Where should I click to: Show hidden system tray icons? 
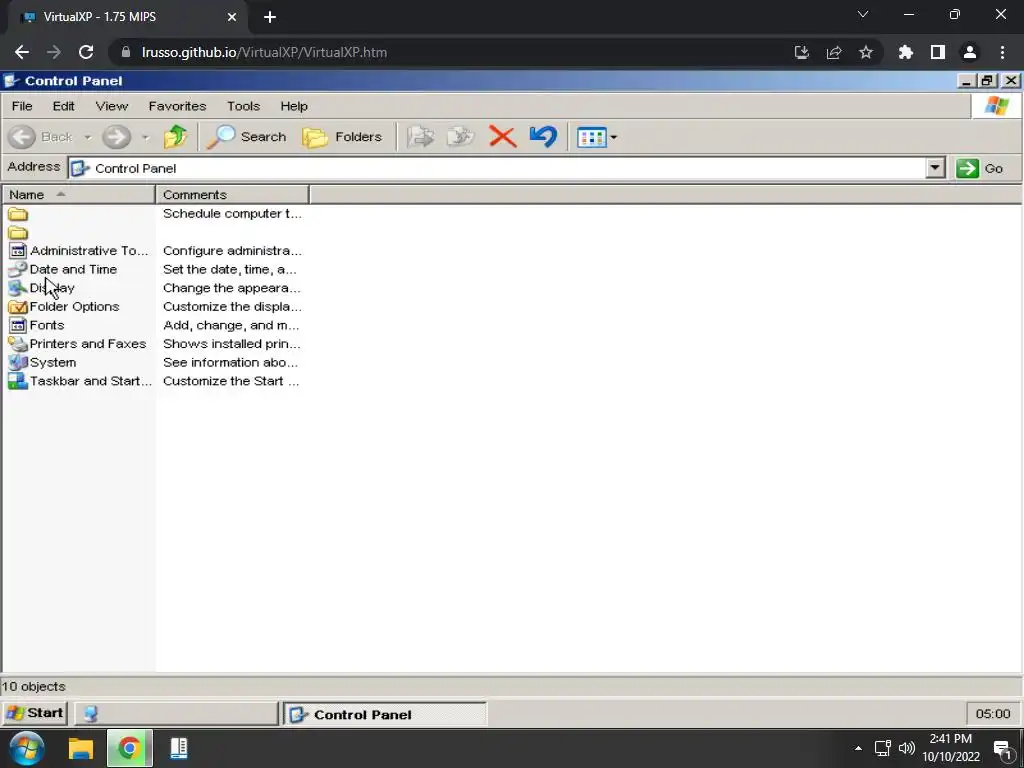point(858,748)
